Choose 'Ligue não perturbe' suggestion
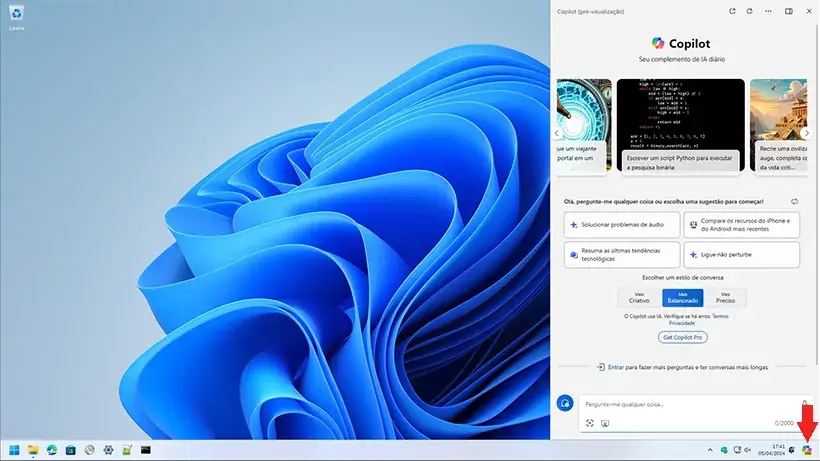The height and width of the screenshot is (461, 820). [x=742, y=255]
